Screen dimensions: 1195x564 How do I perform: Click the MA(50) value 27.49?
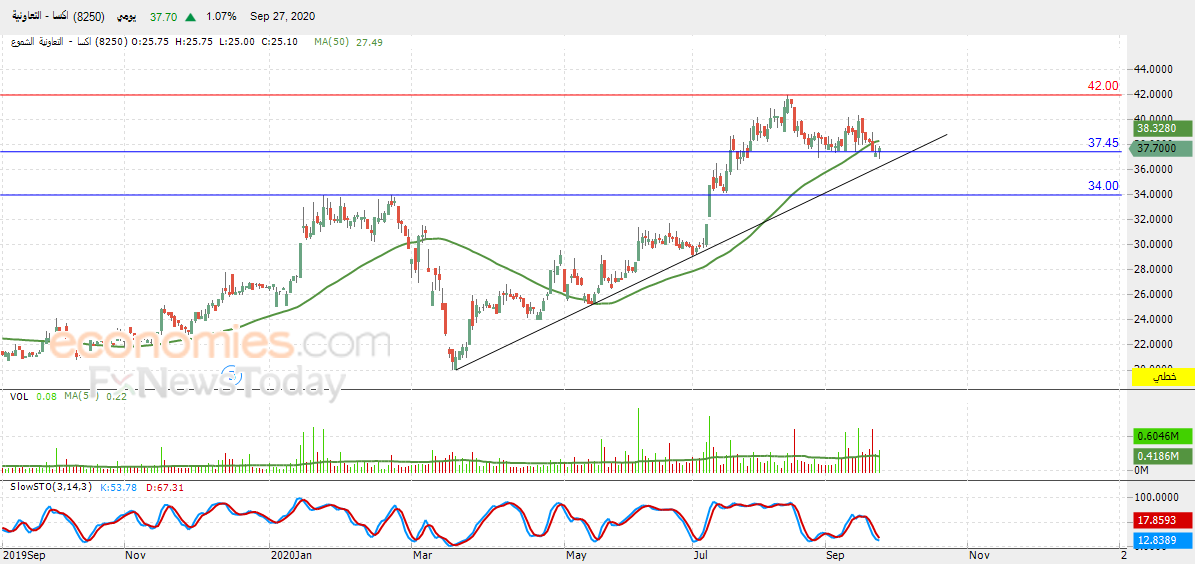[370, 43]
